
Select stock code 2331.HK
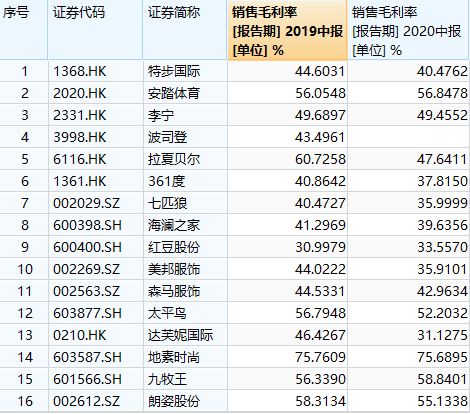(x=80, y=115)
